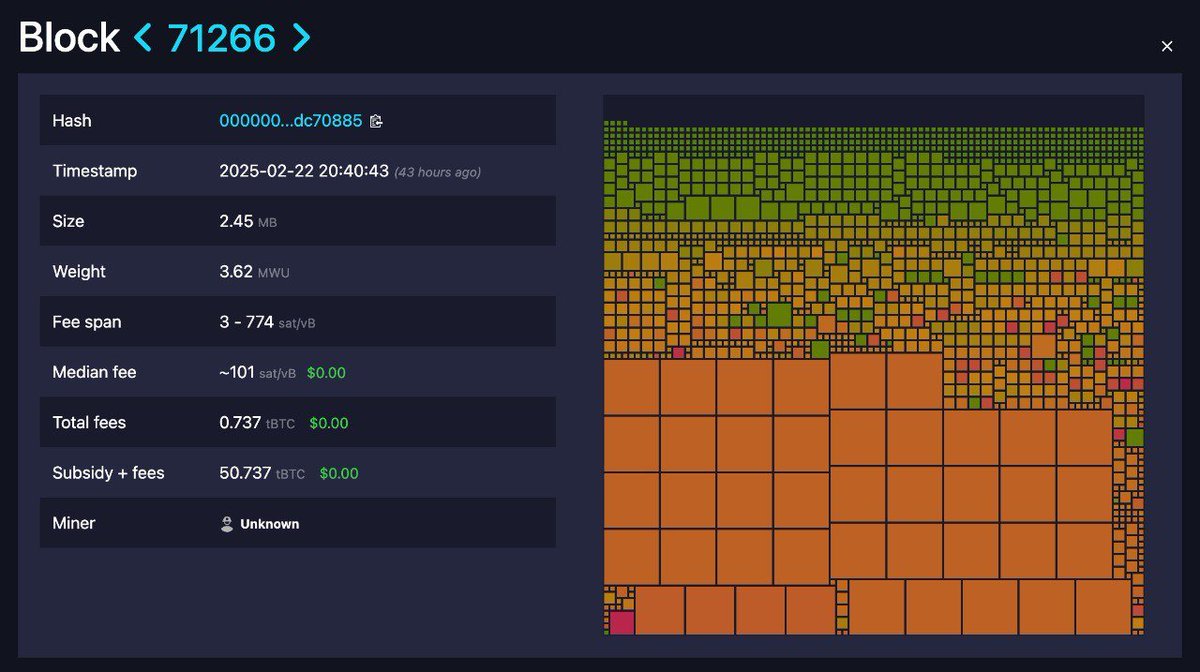Click the $0.00 next to Subsidy + fees
The height and width of the screenshot is (672, 1200).
[339, 473]
